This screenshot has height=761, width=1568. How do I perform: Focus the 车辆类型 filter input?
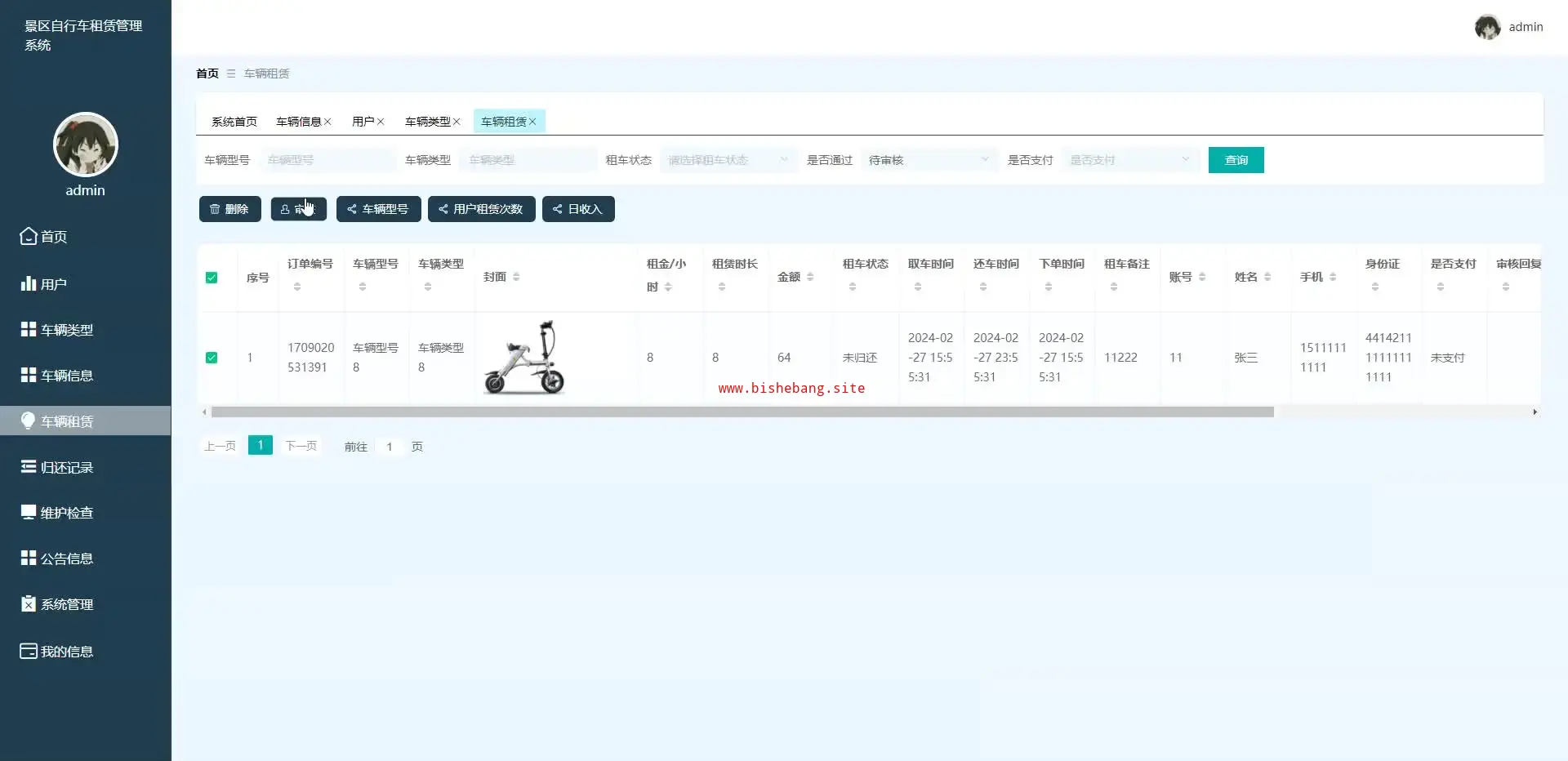click(x=528, y=160)
